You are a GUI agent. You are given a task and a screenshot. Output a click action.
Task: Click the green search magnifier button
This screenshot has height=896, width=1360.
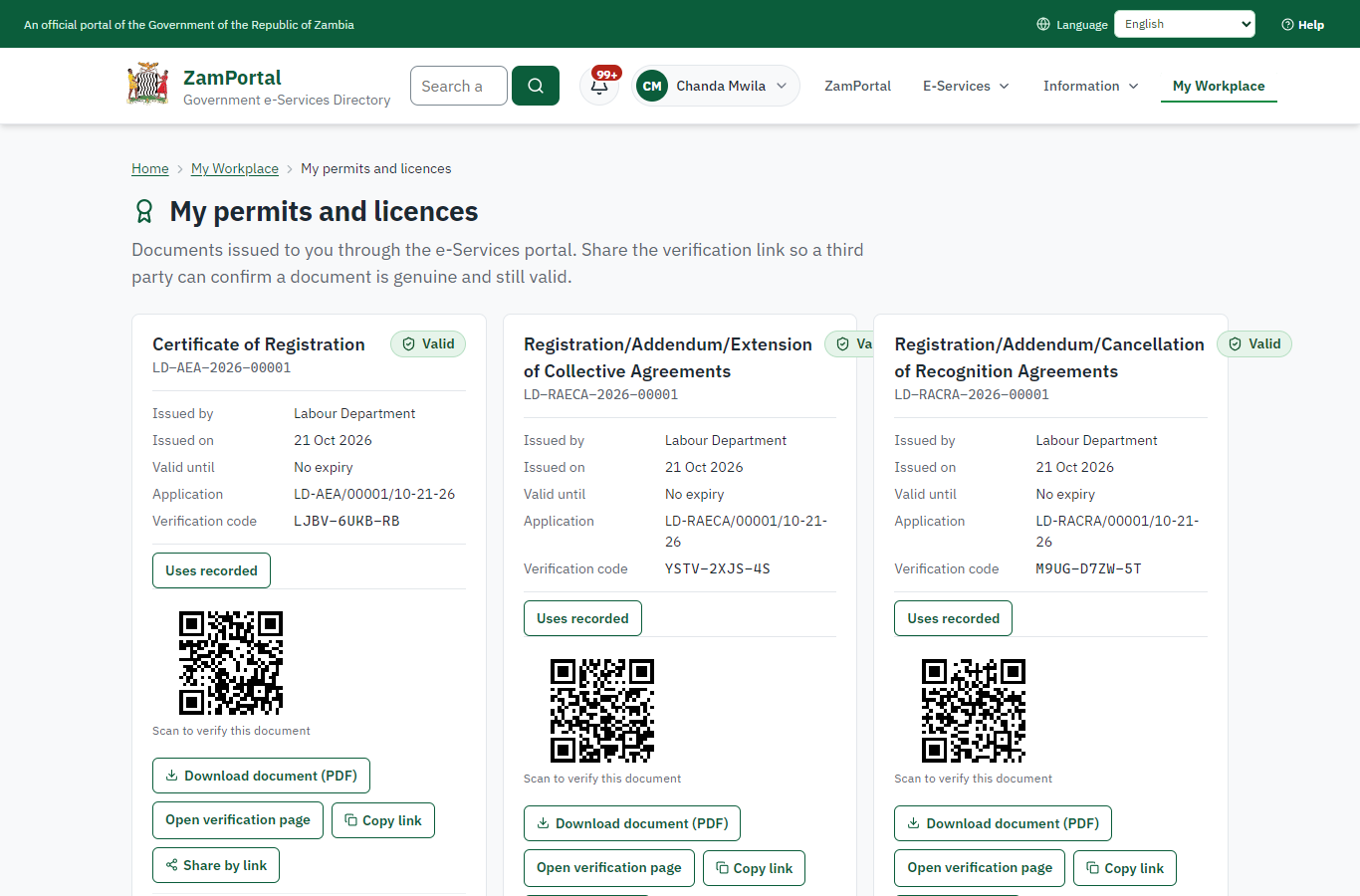(x=536, y=86)
